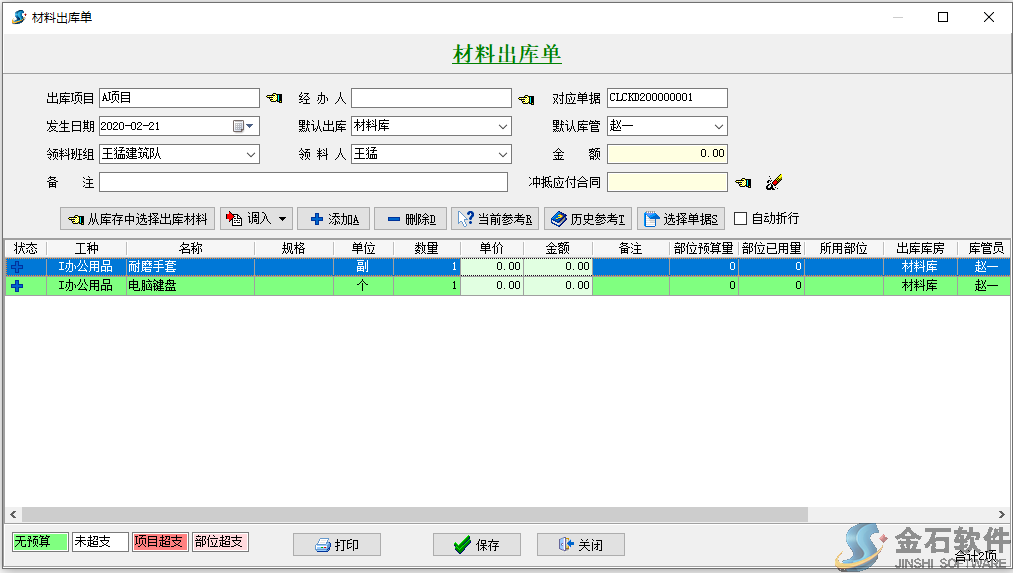
Task: Click the clear brush icon beside 冲抵应付合同
Action: (773, 182)
